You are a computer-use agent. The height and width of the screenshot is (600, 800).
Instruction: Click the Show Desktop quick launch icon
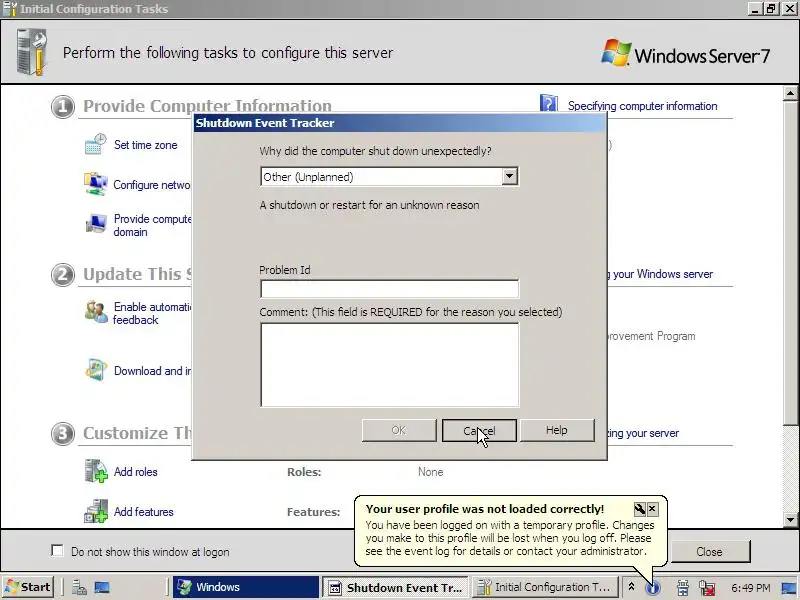pyautogui.click(x=102, y=587)
